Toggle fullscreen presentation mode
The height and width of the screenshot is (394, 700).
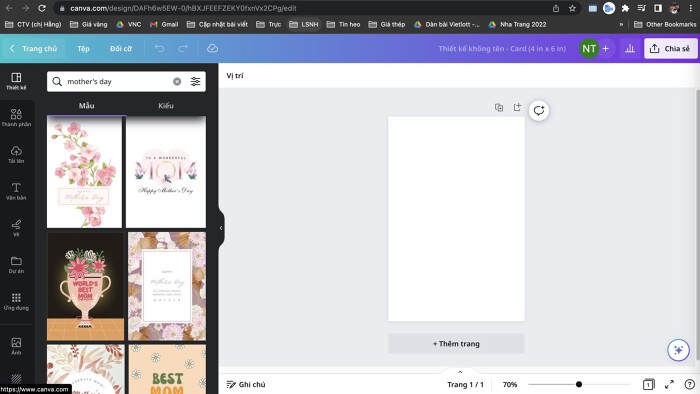click(669, 384)
